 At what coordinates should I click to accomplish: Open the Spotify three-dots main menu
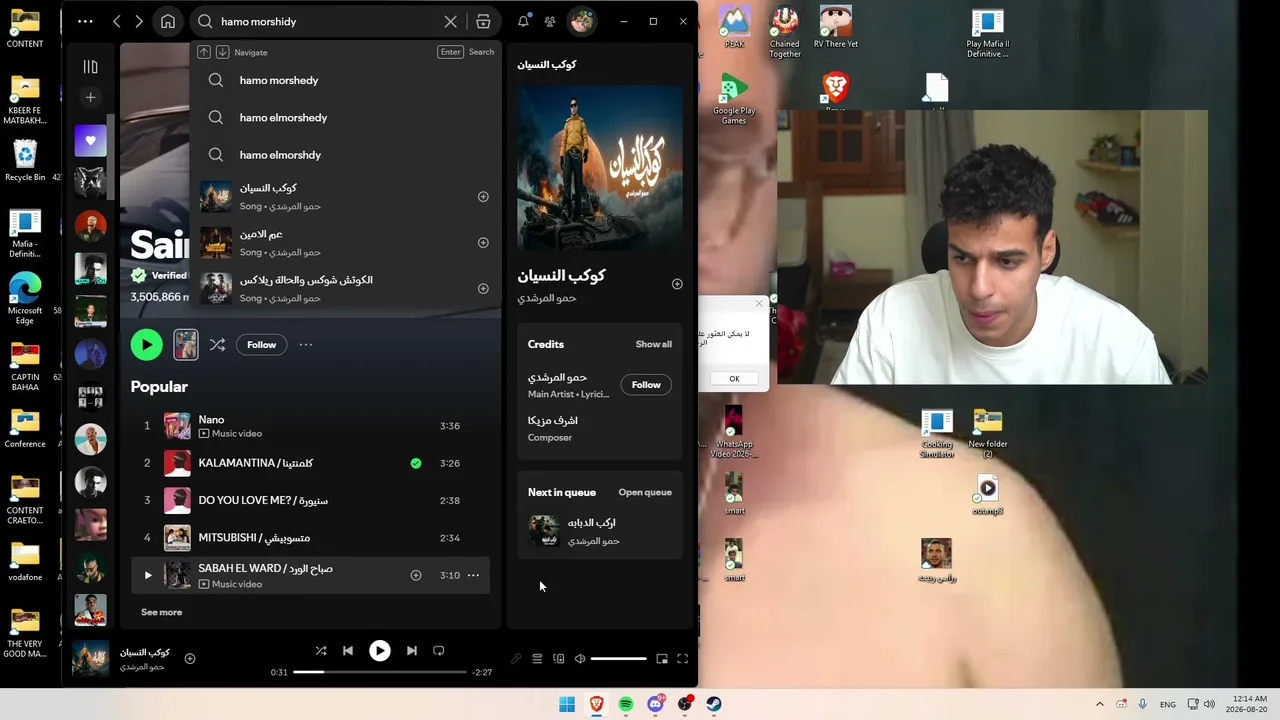click(85, 21)
